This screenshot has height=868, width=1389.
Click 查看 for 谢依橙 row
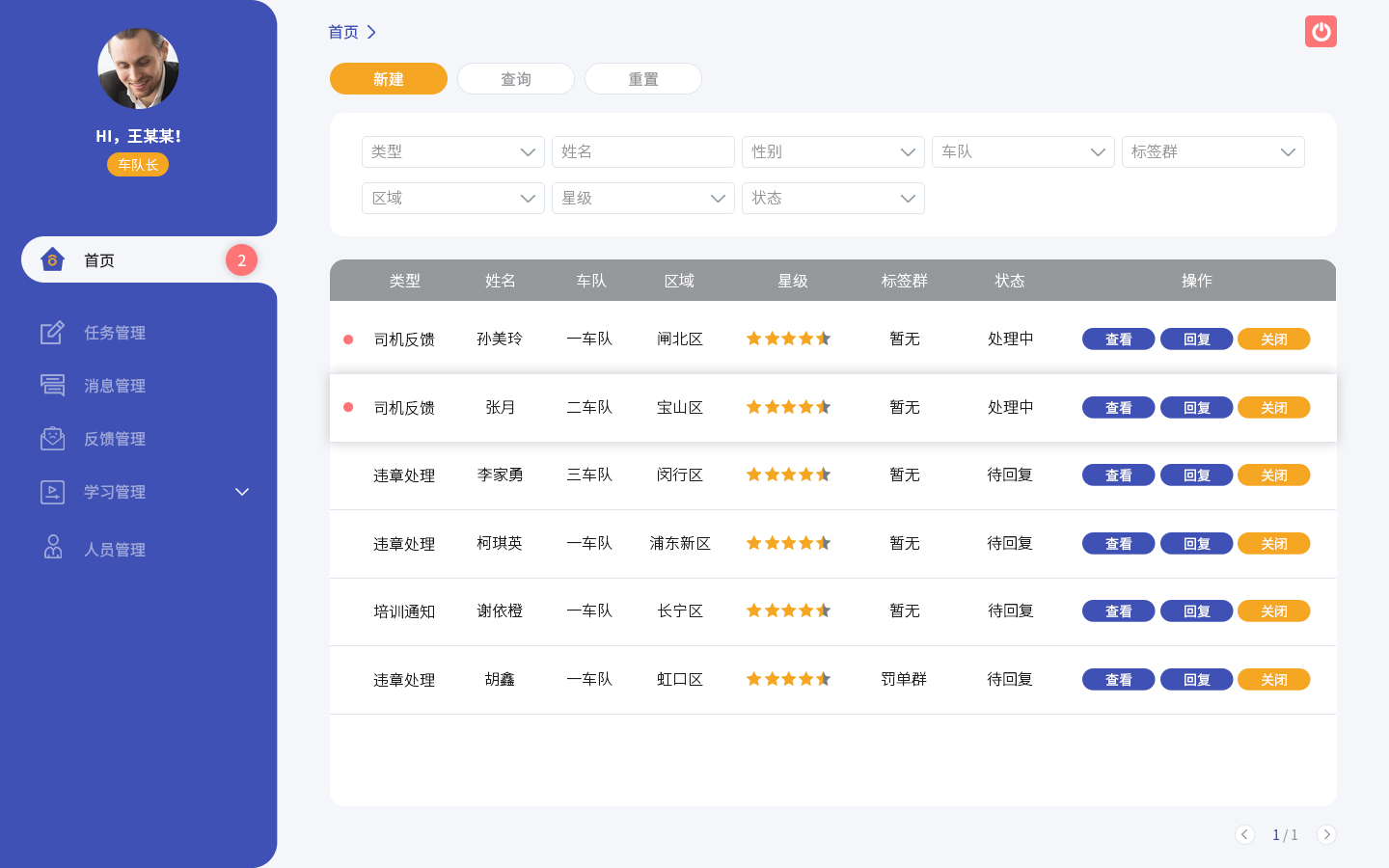[1119, 611]
